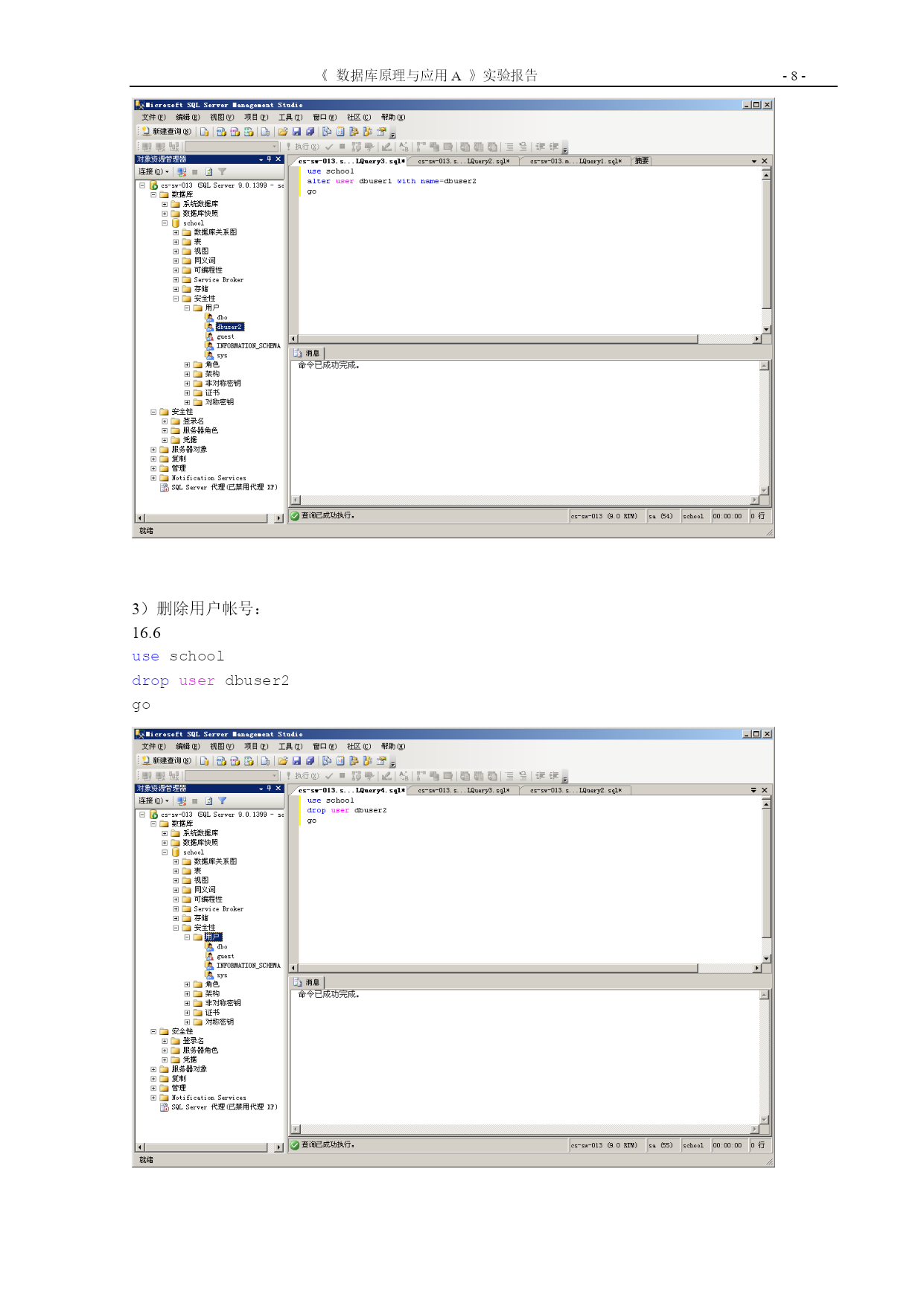Click SQL Server 代理 node in lower tree
924x1306 pixels.
[224, 1107]
